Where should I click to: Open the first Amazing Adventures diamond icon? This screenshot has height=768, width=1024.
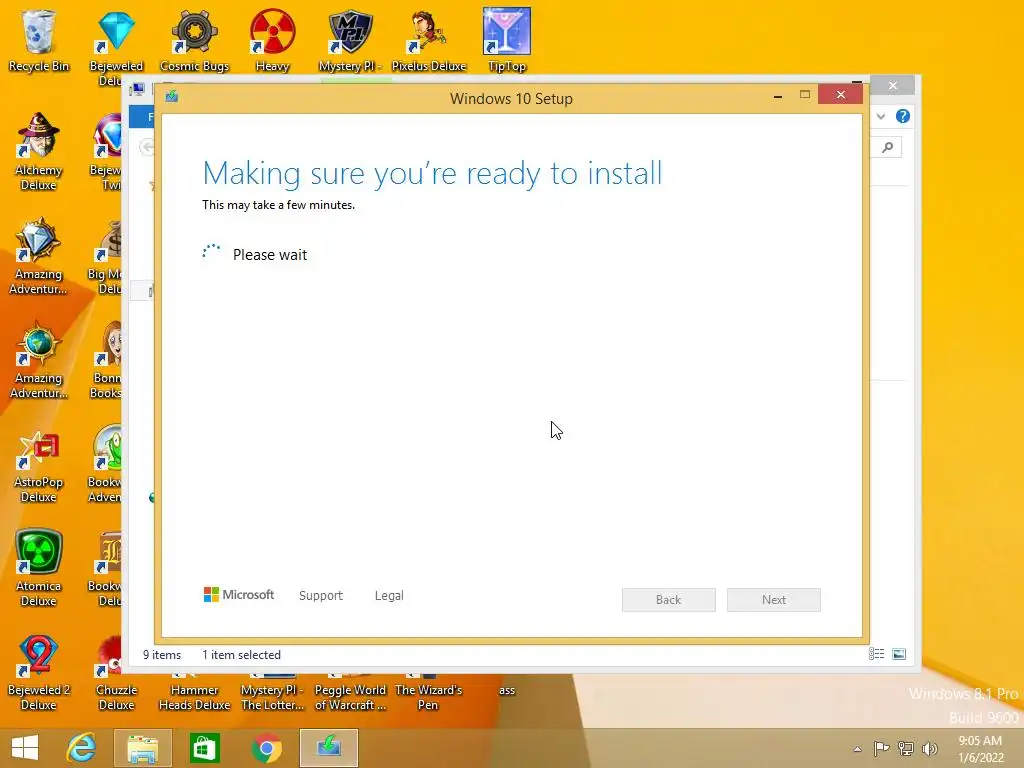[39, 256]
